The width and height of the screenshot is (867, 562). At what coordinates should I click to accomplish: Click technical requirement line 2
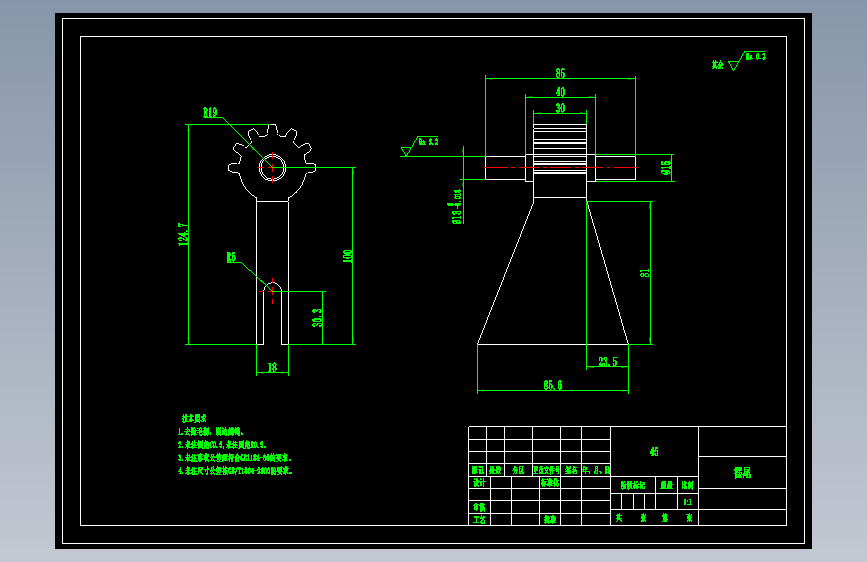click(222, 445)
